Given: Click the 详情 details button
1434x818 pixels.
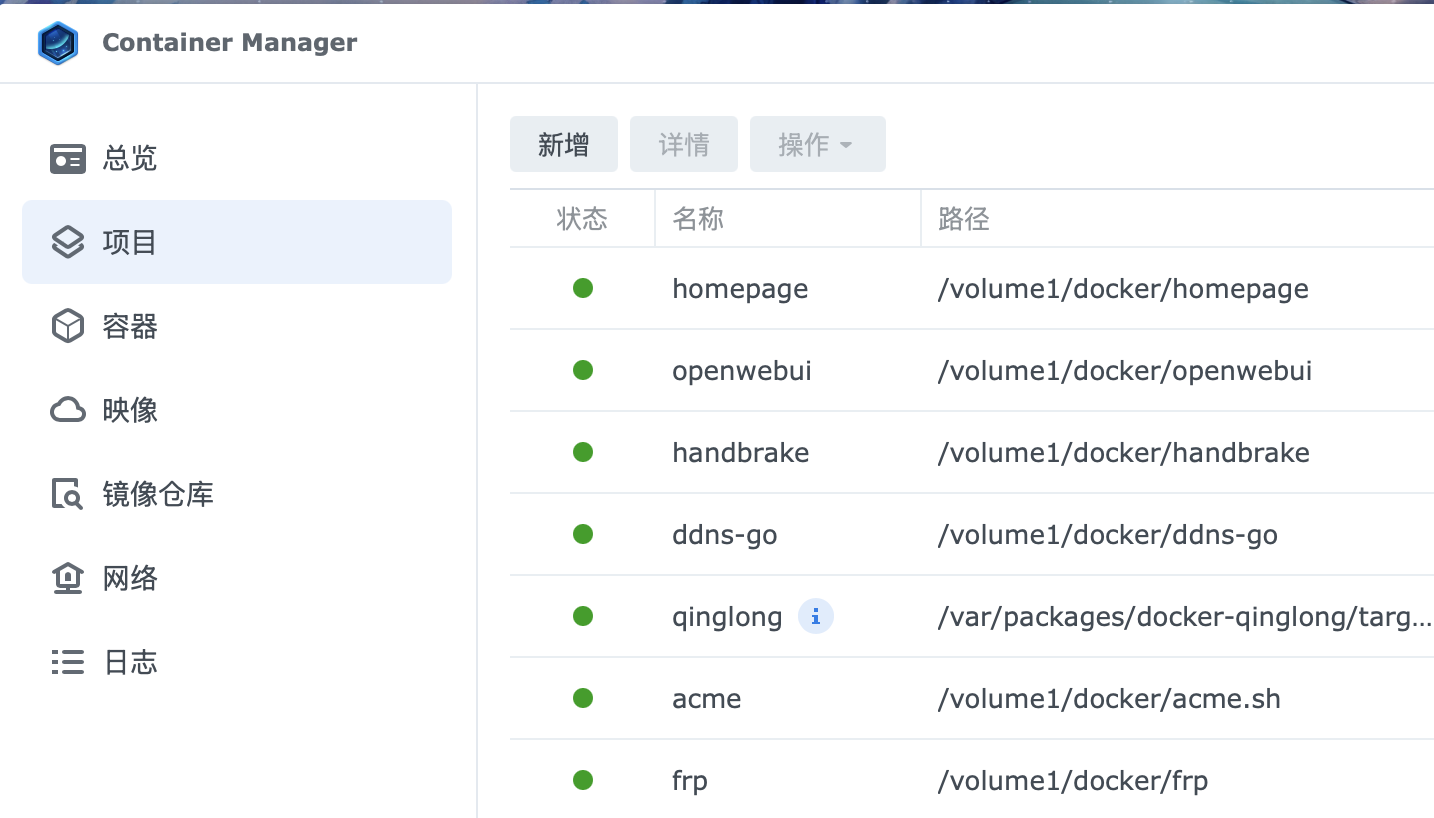Looking at the screenshot, I should 683,143.
